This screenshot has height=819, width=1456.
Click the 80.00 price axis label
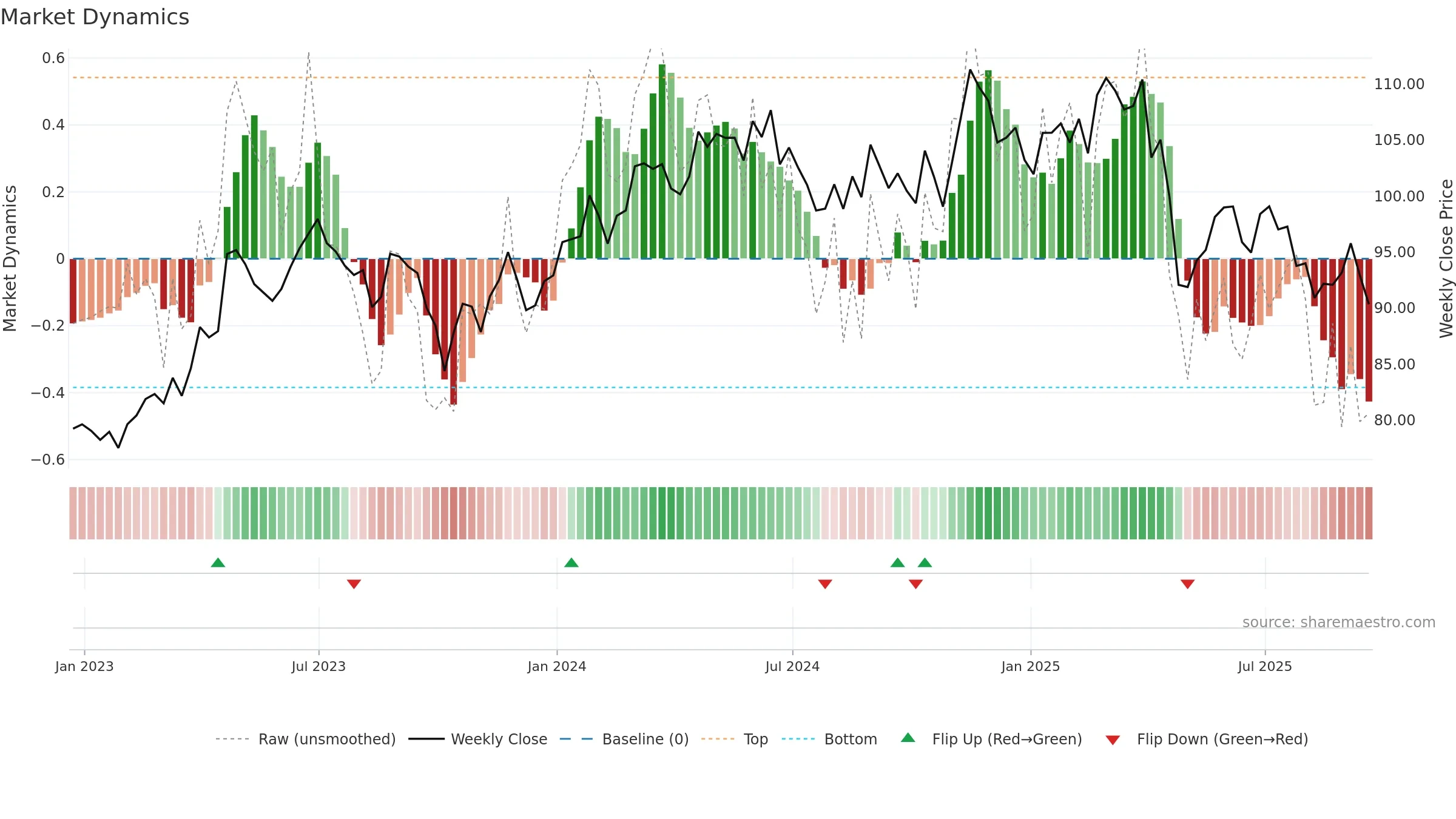1394,420
